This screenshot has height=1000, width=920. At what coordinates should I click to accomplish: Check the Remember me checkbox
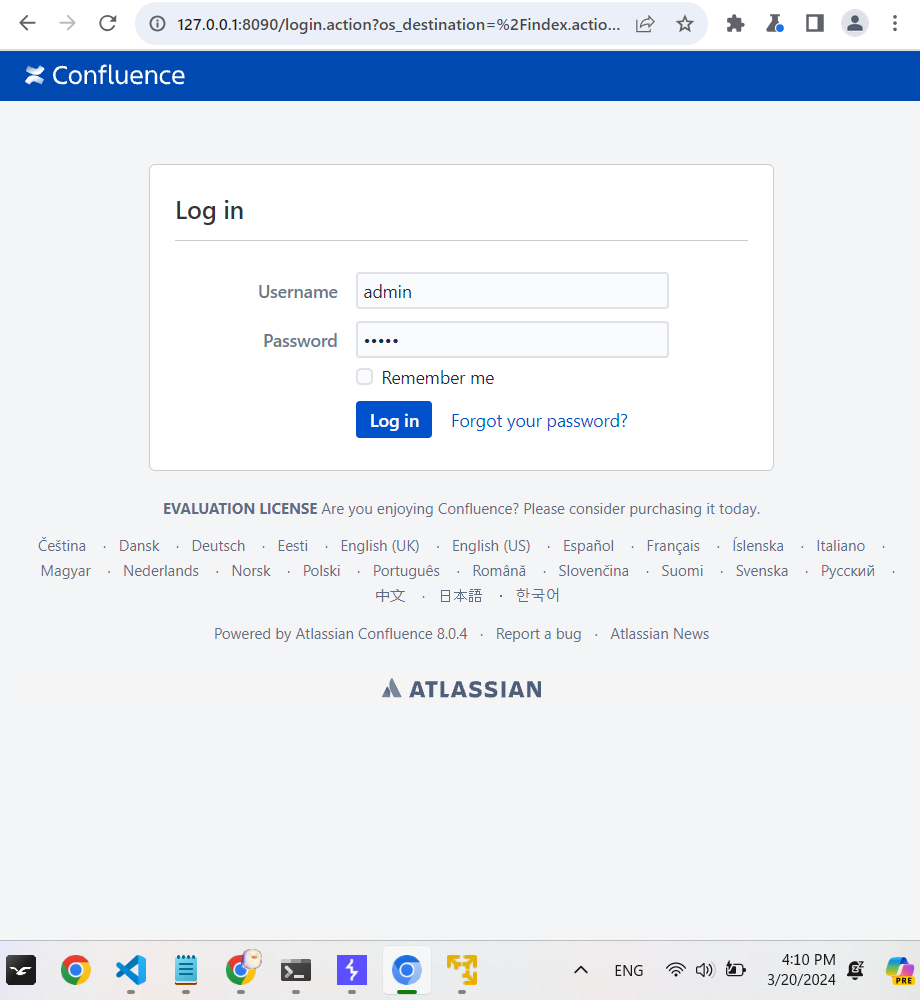[365, 377]
